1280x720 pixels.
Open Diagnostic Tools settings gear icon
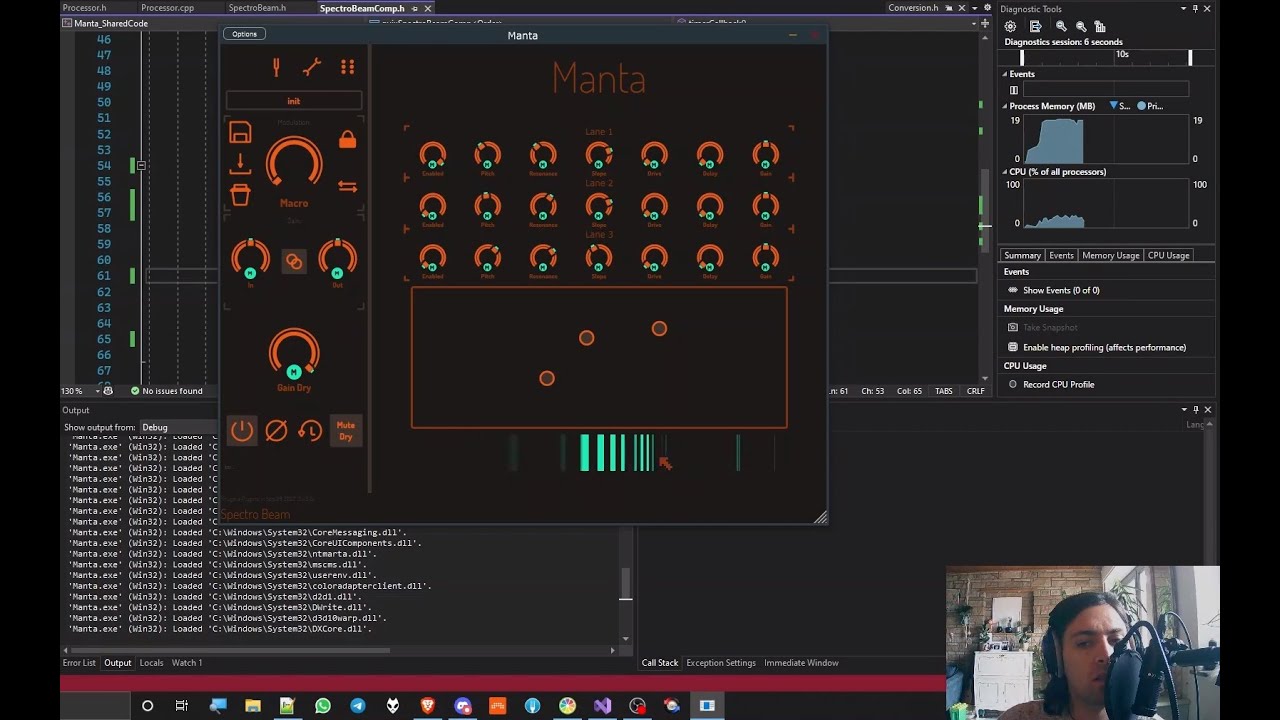[x=1010, y=27]
